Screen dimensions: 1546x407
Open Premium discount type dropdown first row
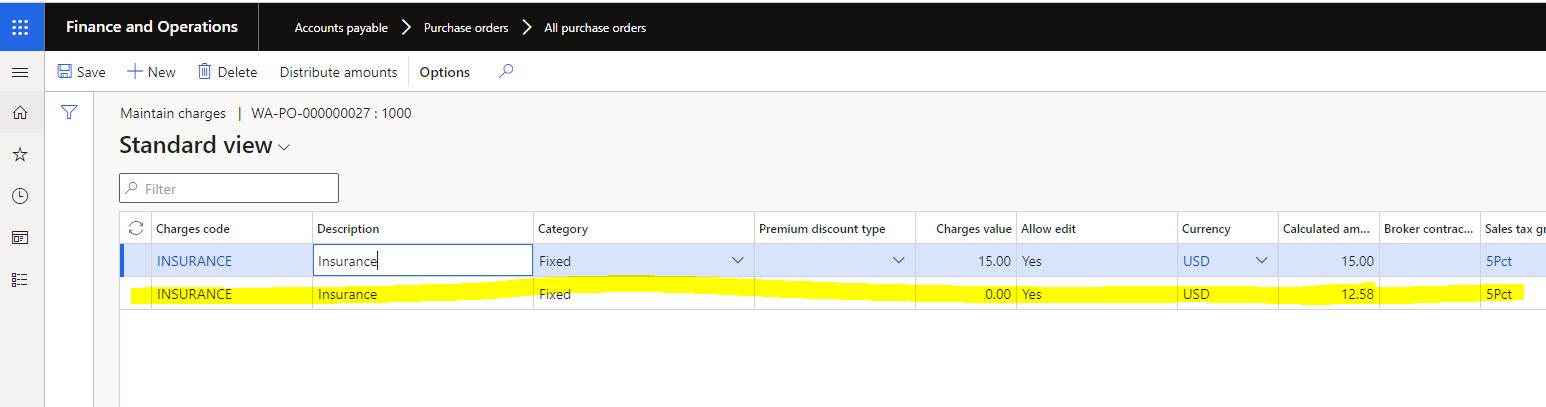(x=898, y=260)
